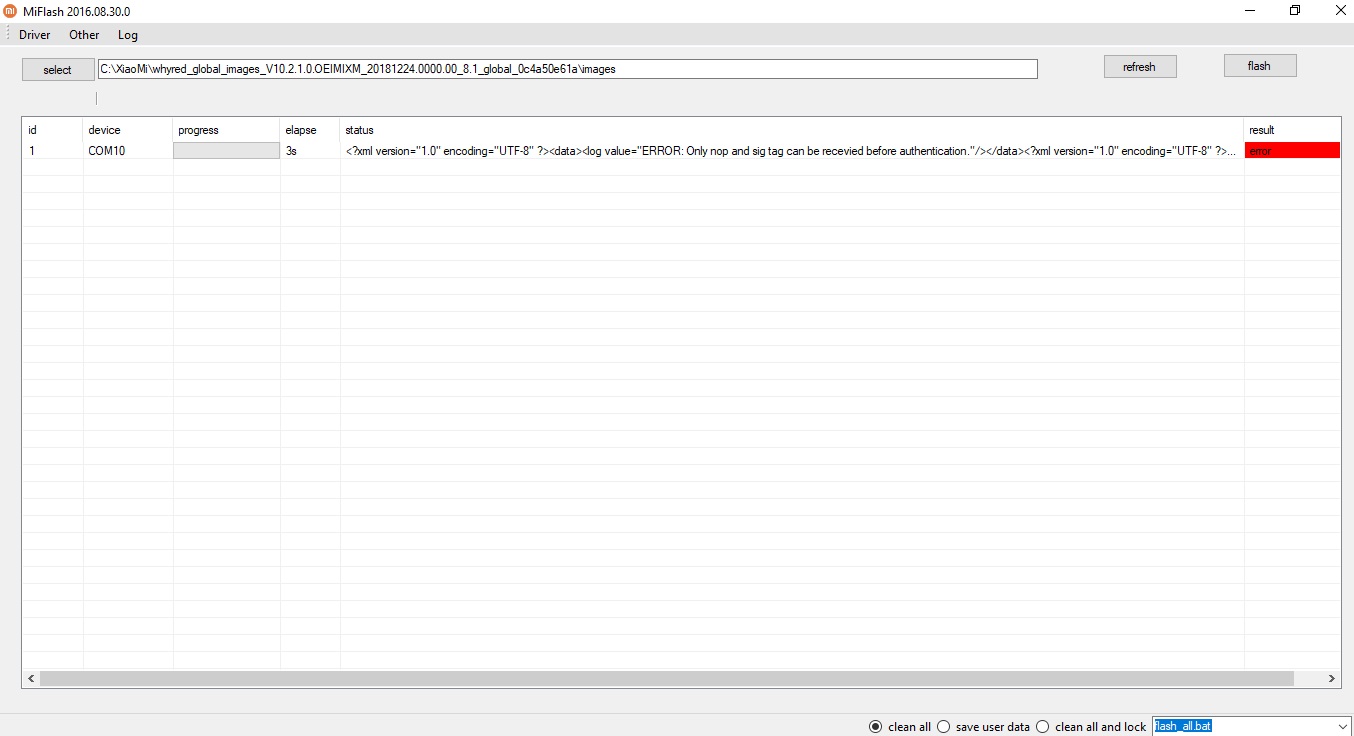Viewport: 1354px width, 736px height.
Task: Click the horizontal scrollbar right arrow
Action: [1331, 678]
